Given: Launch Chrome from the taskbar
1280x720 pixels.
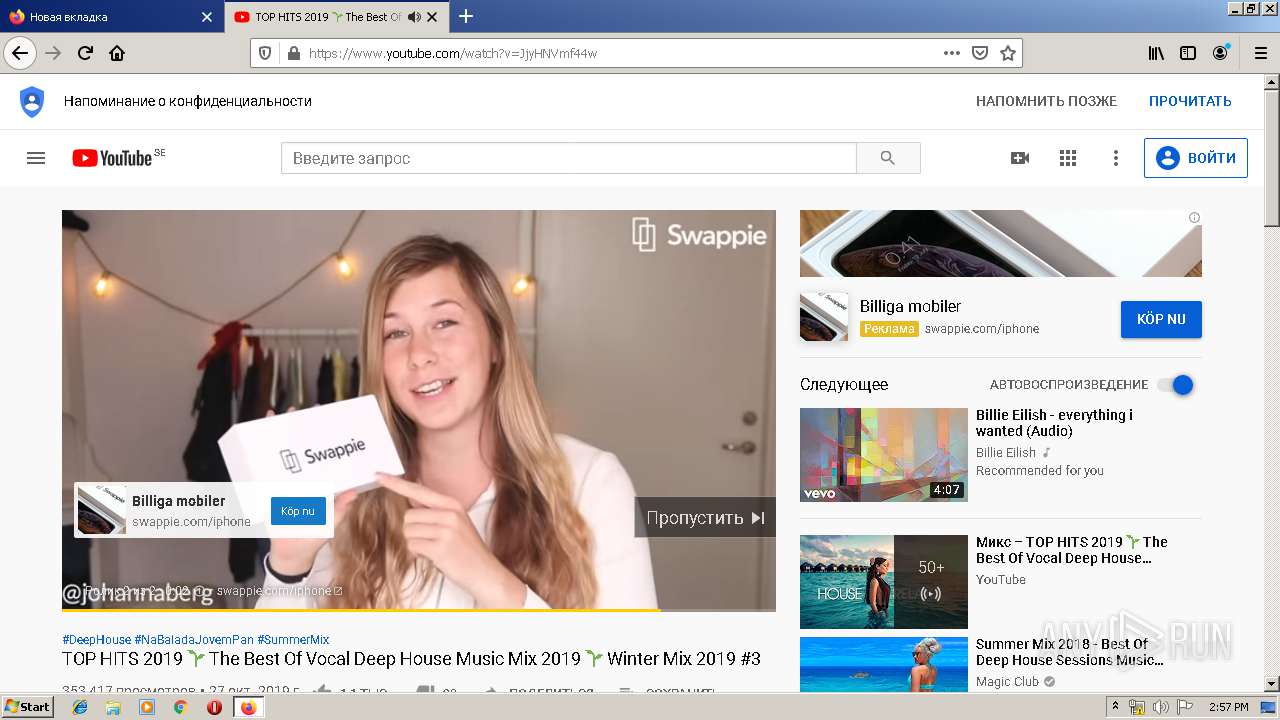Looking at the screenshot, I should click(180, 707).
